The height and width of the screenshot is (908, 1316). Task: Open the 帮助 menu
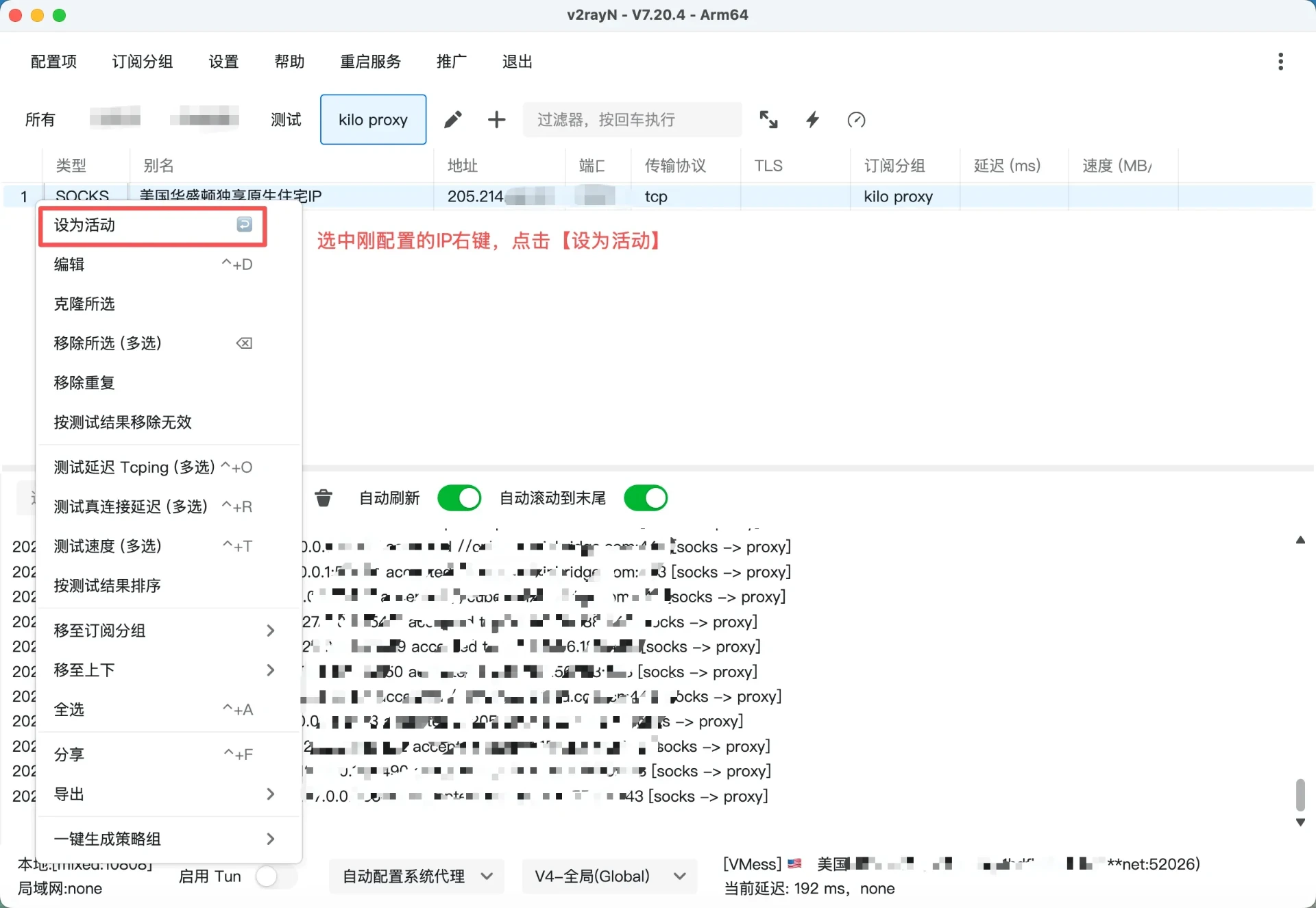point(289,62)
